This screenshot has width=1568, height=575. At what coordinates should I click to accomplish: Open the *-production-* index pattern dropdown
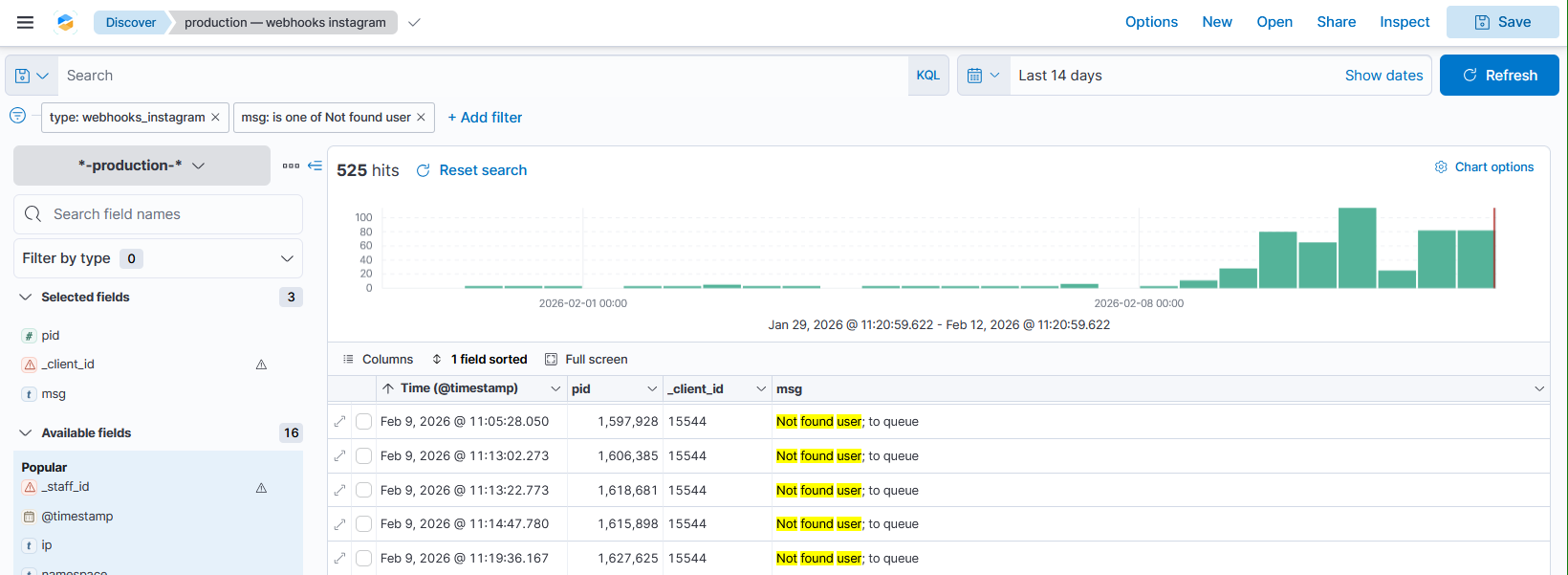tap(142, 166)
